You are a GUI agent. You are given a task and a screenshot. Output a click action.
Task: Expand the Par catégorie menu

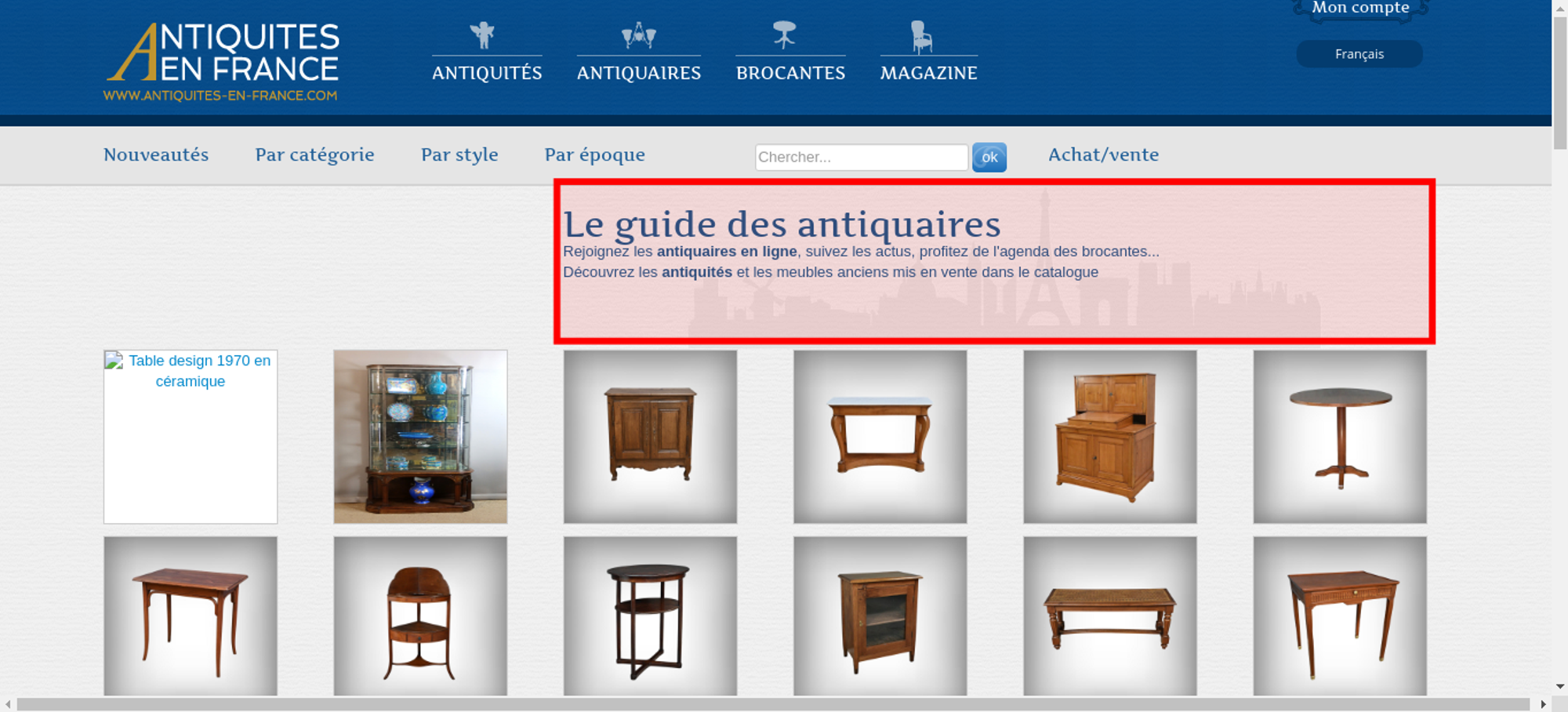[314, 154]
